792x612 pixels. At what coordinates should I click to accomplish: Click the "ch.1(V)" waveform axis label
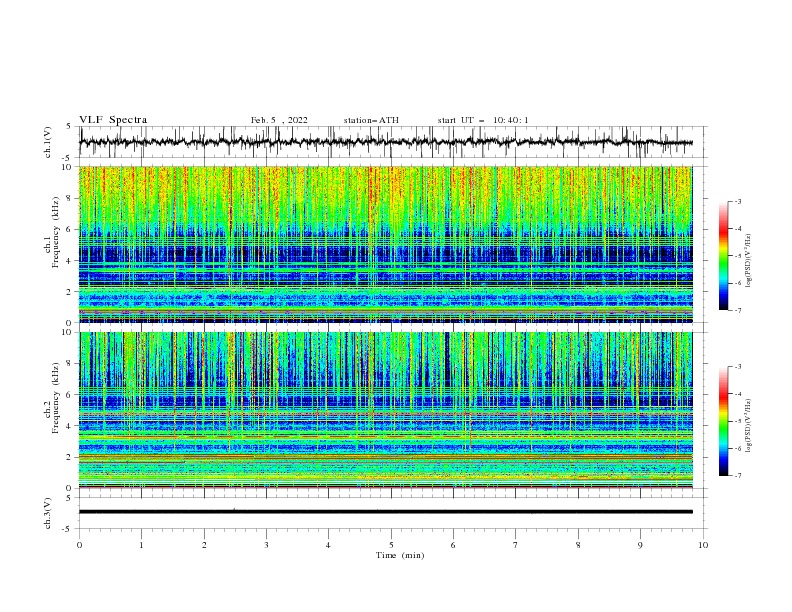click(48, 142)
